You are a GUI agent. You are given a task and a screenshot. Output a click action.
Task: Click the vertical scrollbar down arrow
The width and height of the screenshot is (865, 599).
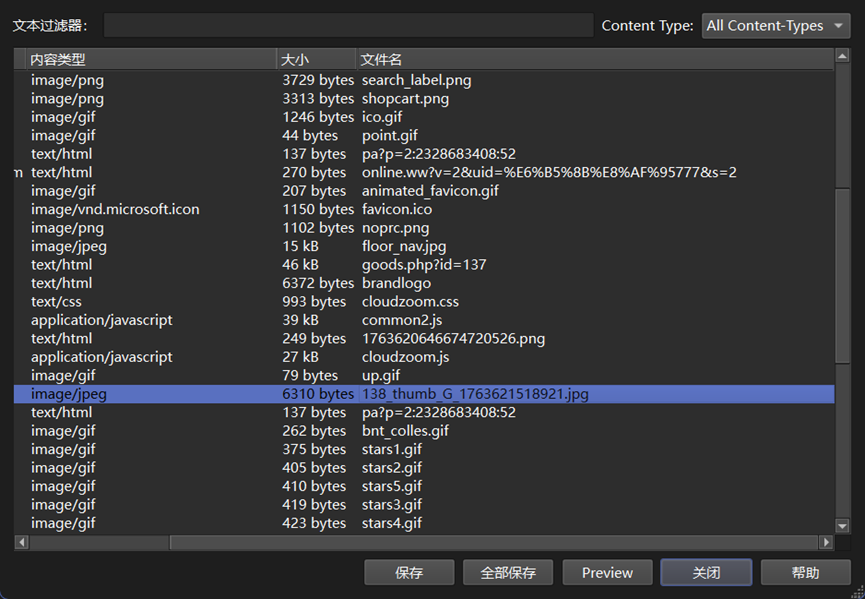(843, 524)
